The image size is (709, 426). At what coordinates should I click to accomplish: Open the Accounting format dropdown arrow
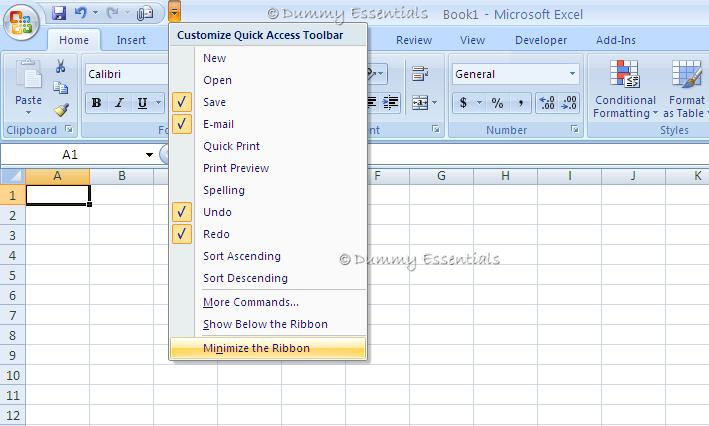479,103
